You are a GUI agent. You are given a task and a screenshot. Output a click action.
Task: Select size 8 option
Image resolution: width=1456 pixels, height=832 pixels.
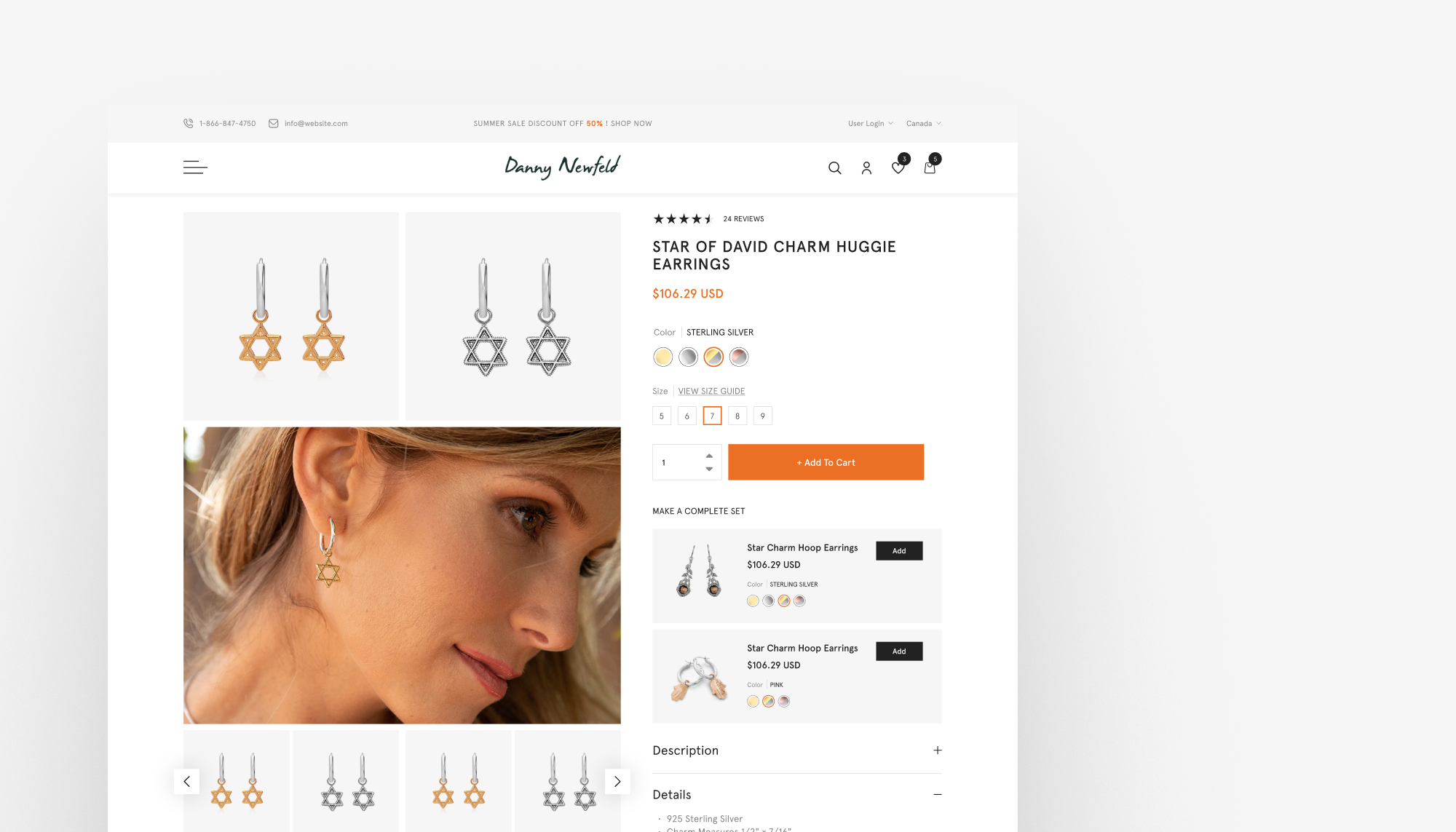coord(737,416)
